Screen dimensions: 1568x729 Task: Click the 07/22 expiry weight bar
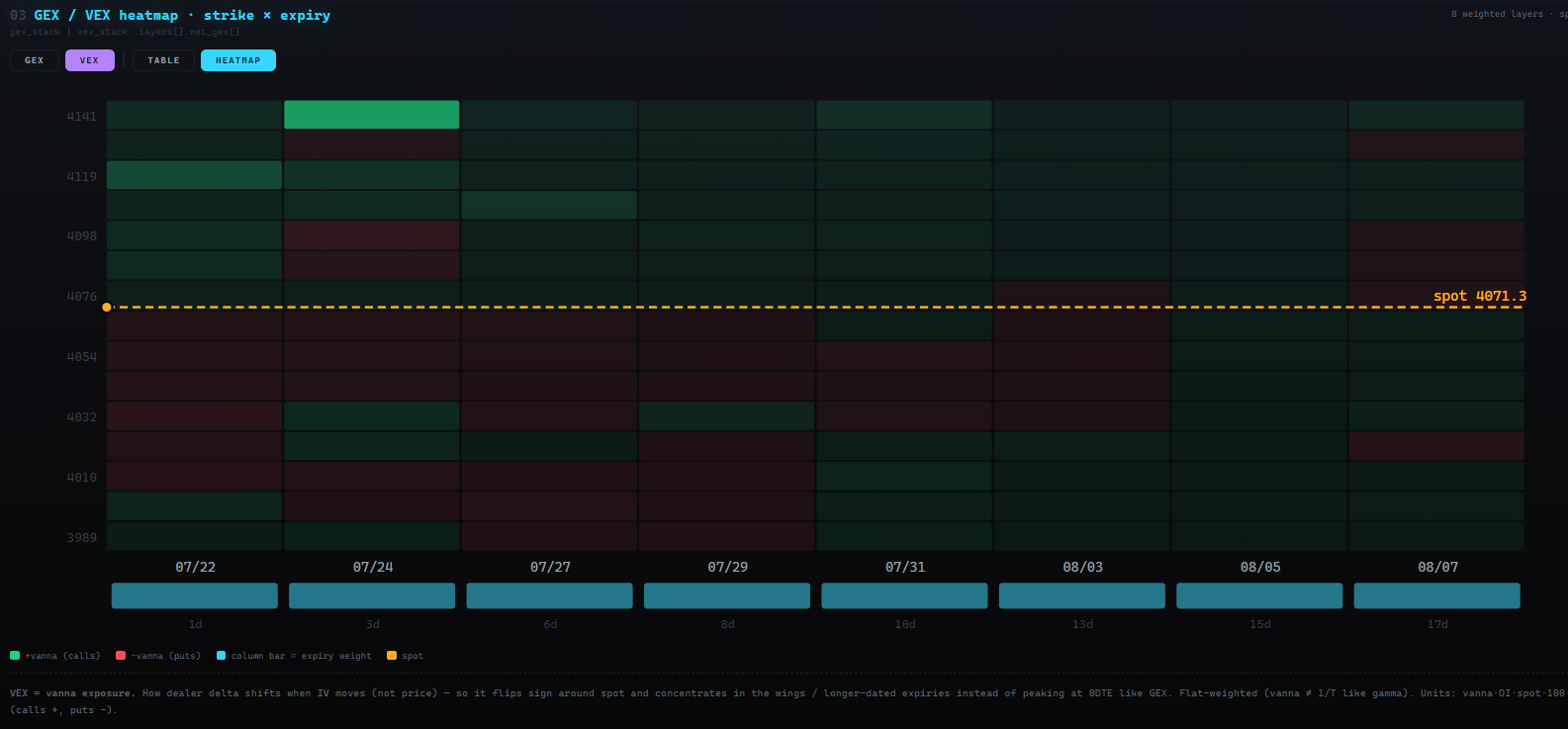[x=195, y=595]
